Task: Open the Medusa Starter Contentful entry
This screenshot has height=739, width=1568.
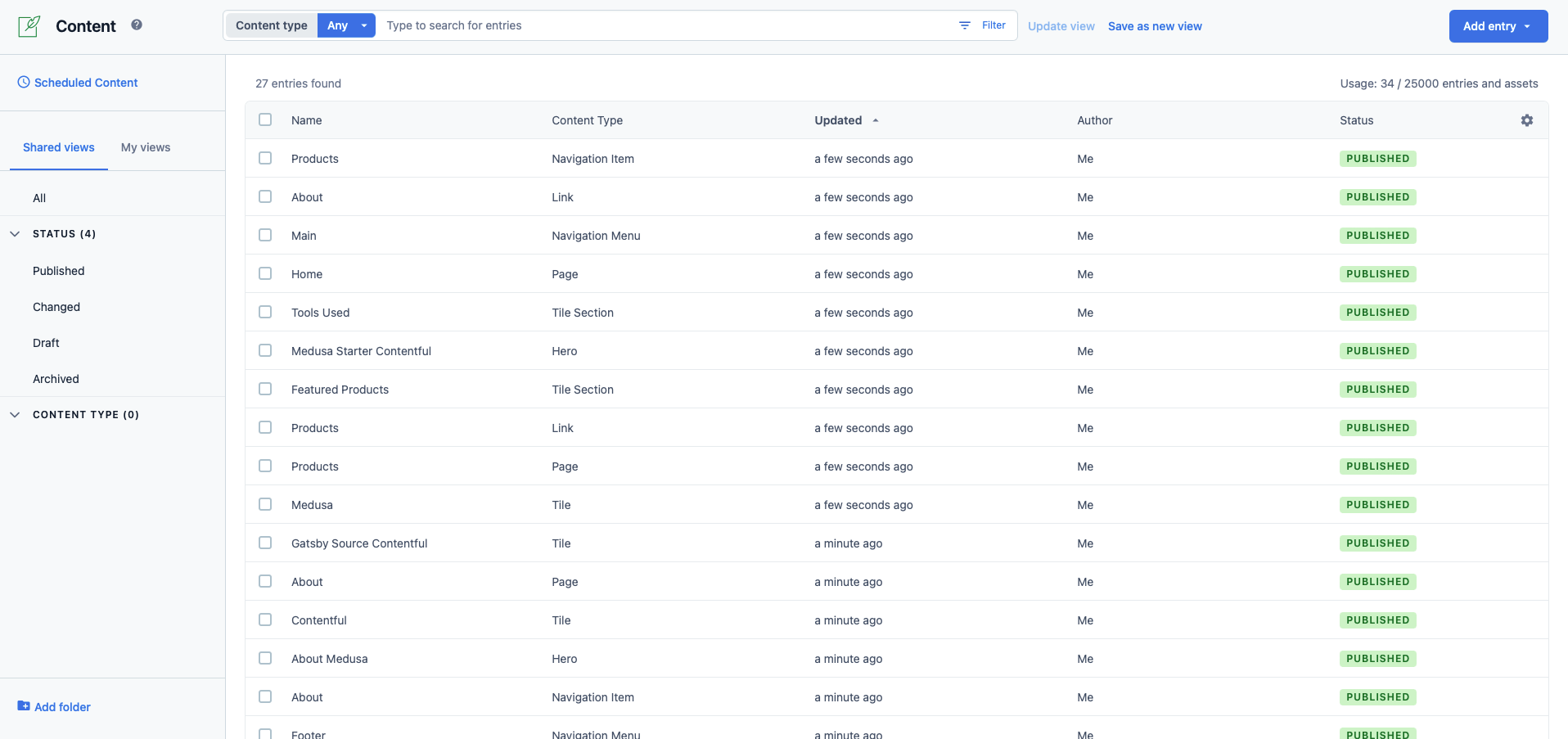Action: [x=361, y=351]
